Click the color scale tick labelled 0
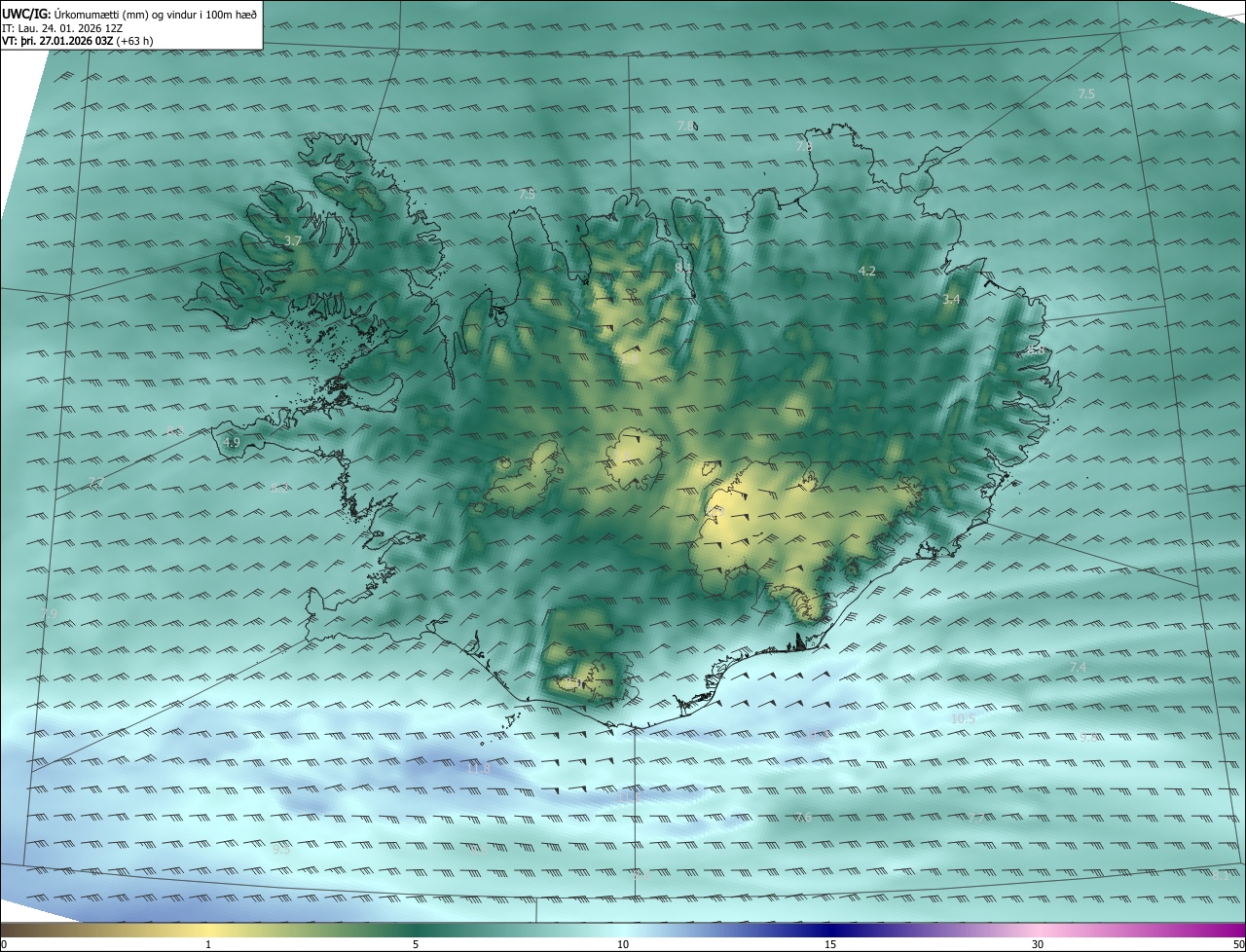The height and width of the screenshot is (952, 1246). 3,944
